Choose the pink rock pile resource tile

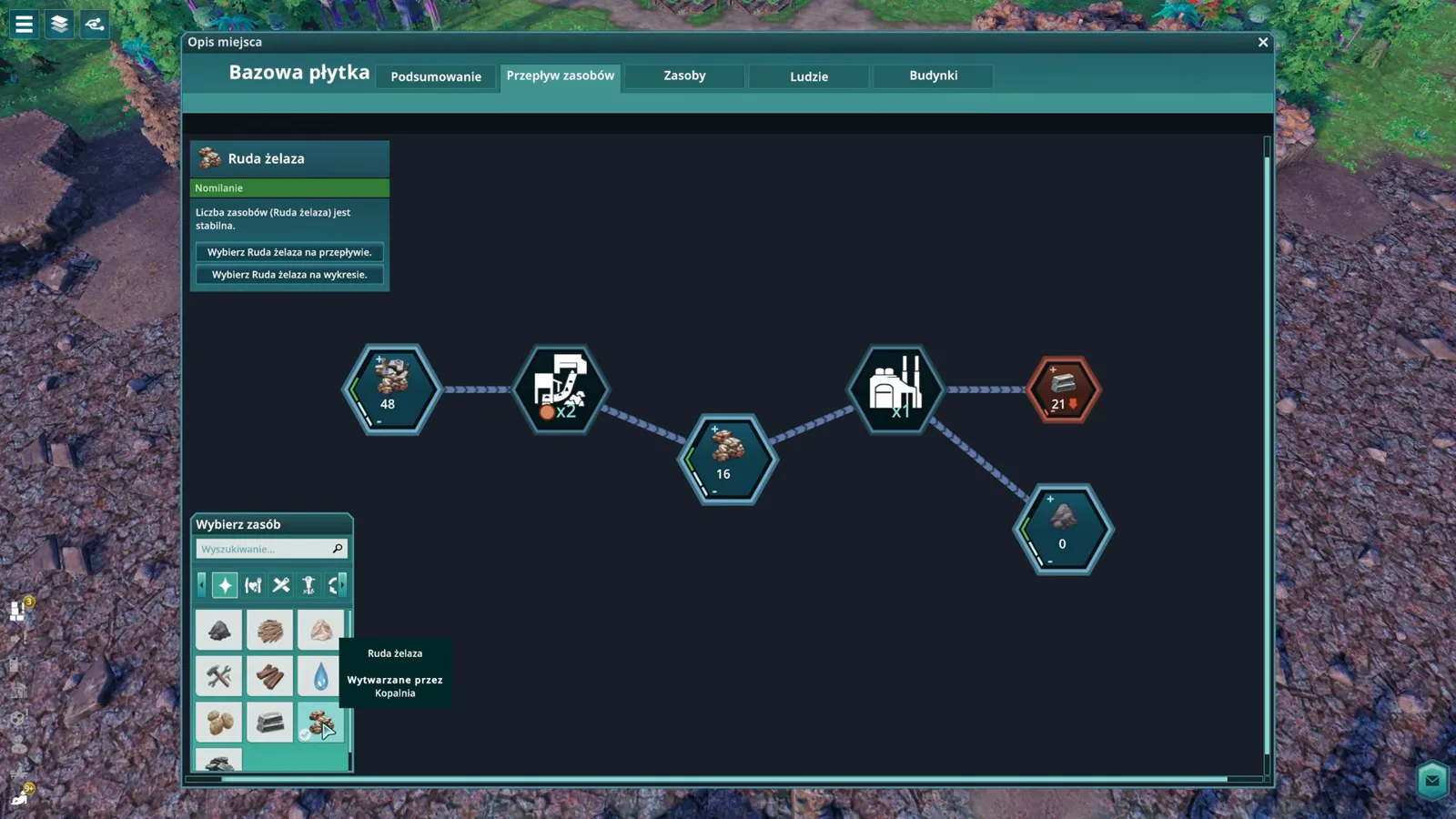pyautogui.click(x=320, y=630)
